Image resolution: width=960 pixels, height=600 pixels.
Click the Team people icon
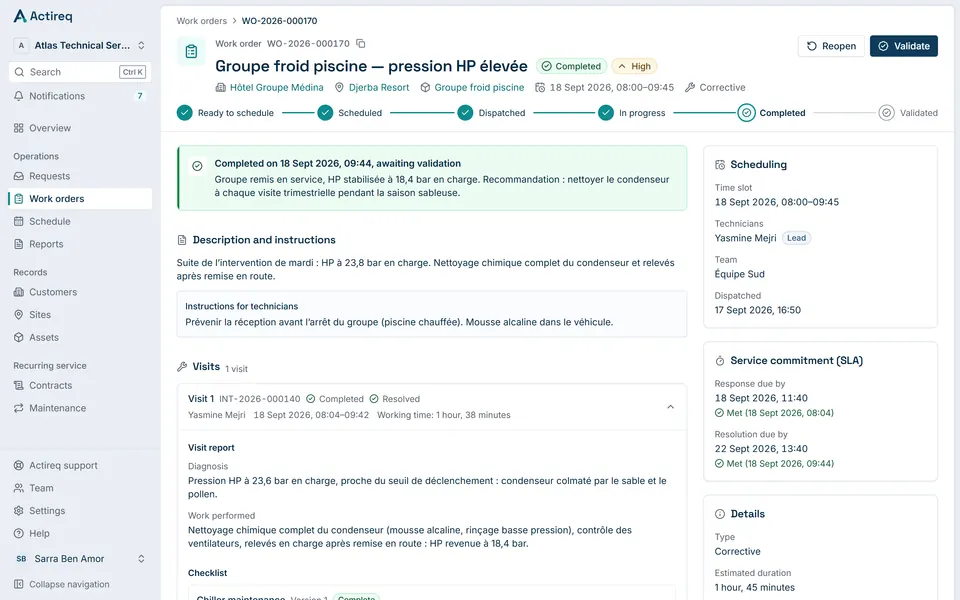click(x=19, y=488)
